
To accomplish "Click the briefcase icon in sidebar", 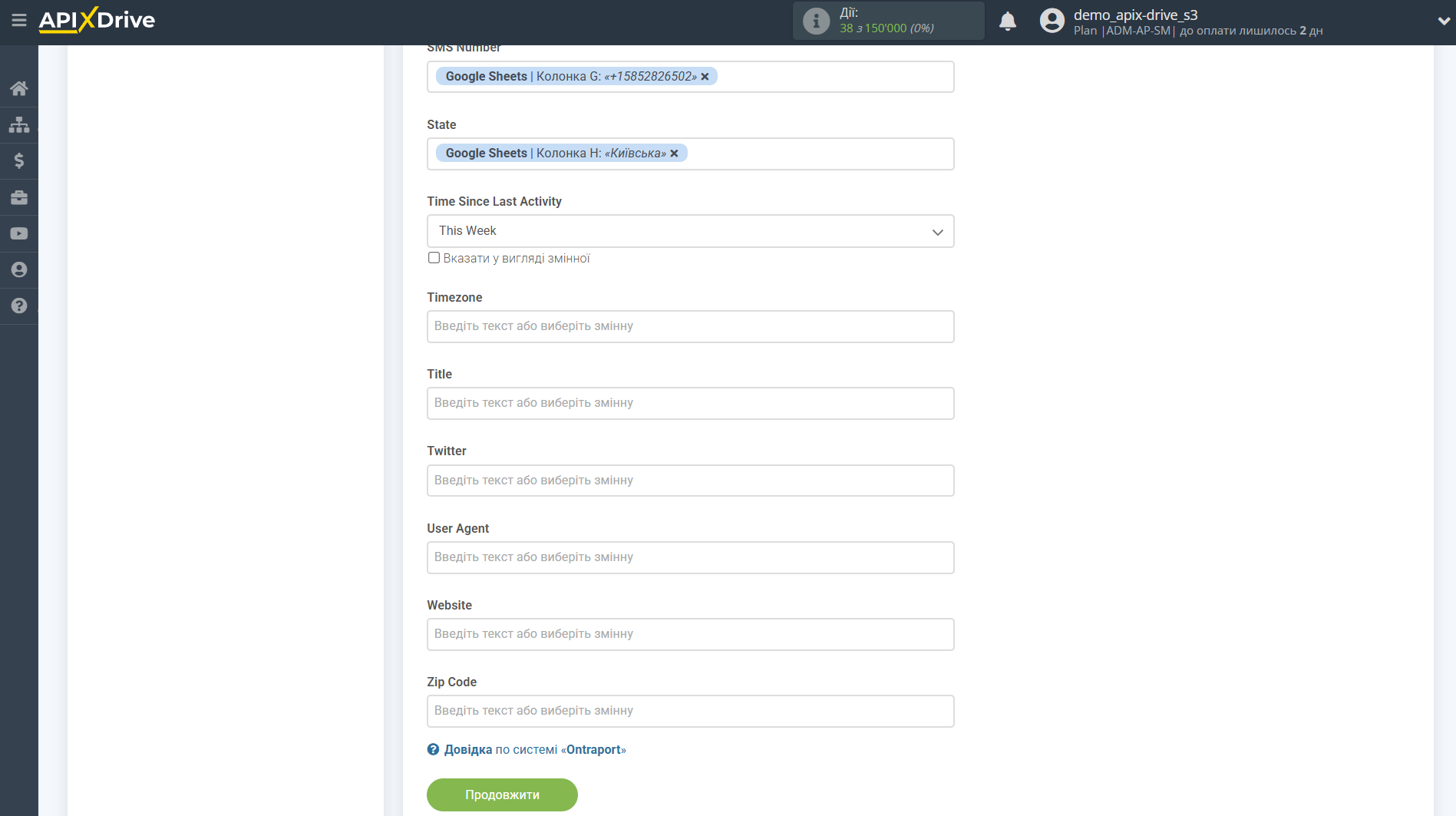I will click(x=19, y=197).
